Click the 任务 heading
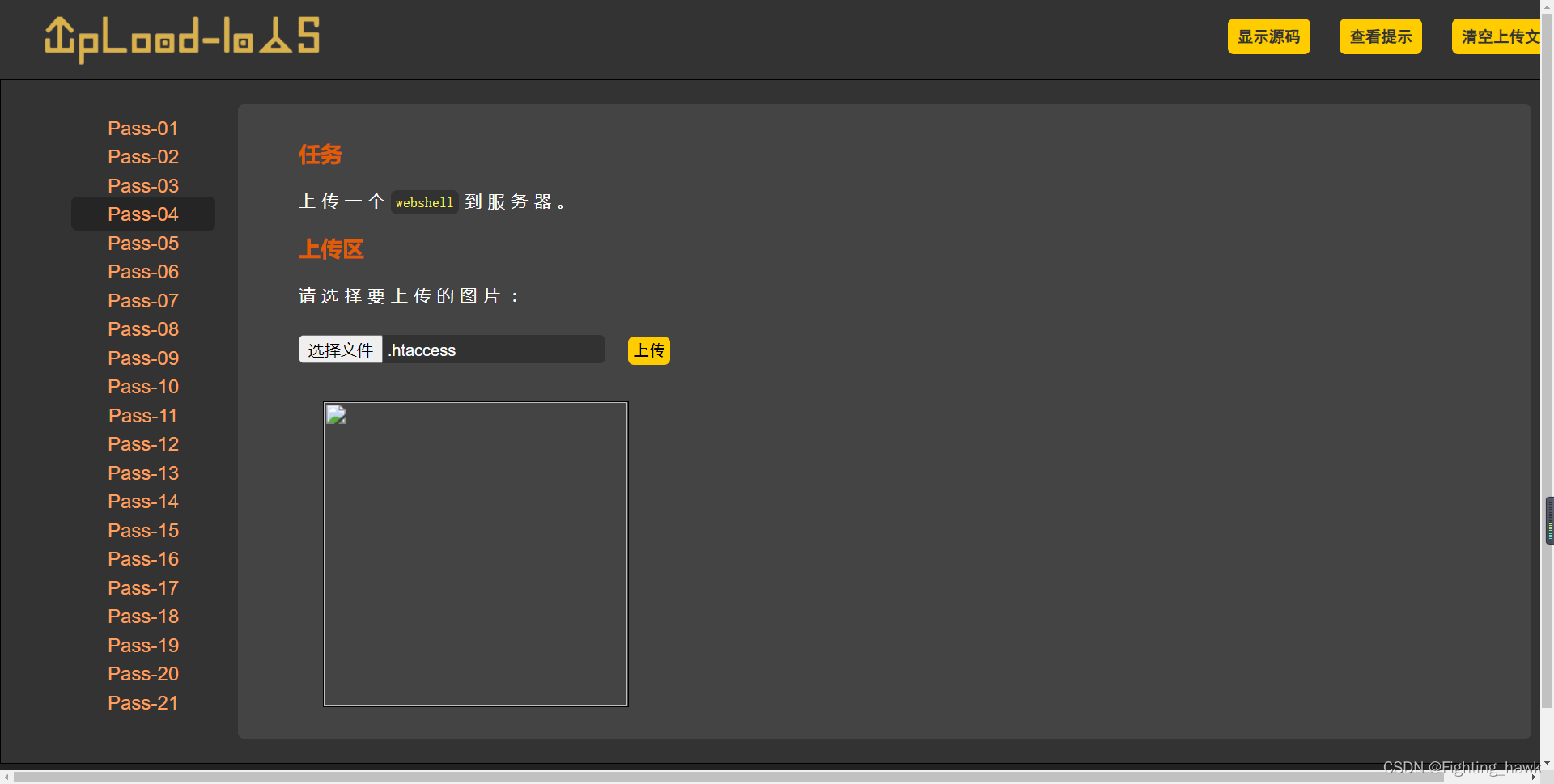Screen dimensions: 1554x784 [321, 155]
